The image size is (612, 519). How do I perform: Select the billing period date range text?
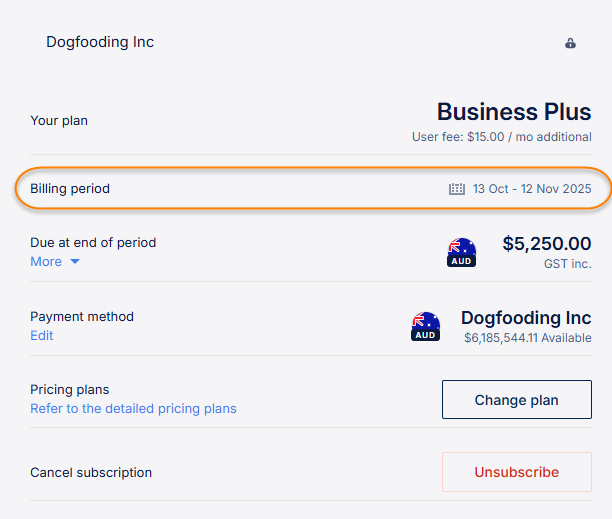pos(532,188)
